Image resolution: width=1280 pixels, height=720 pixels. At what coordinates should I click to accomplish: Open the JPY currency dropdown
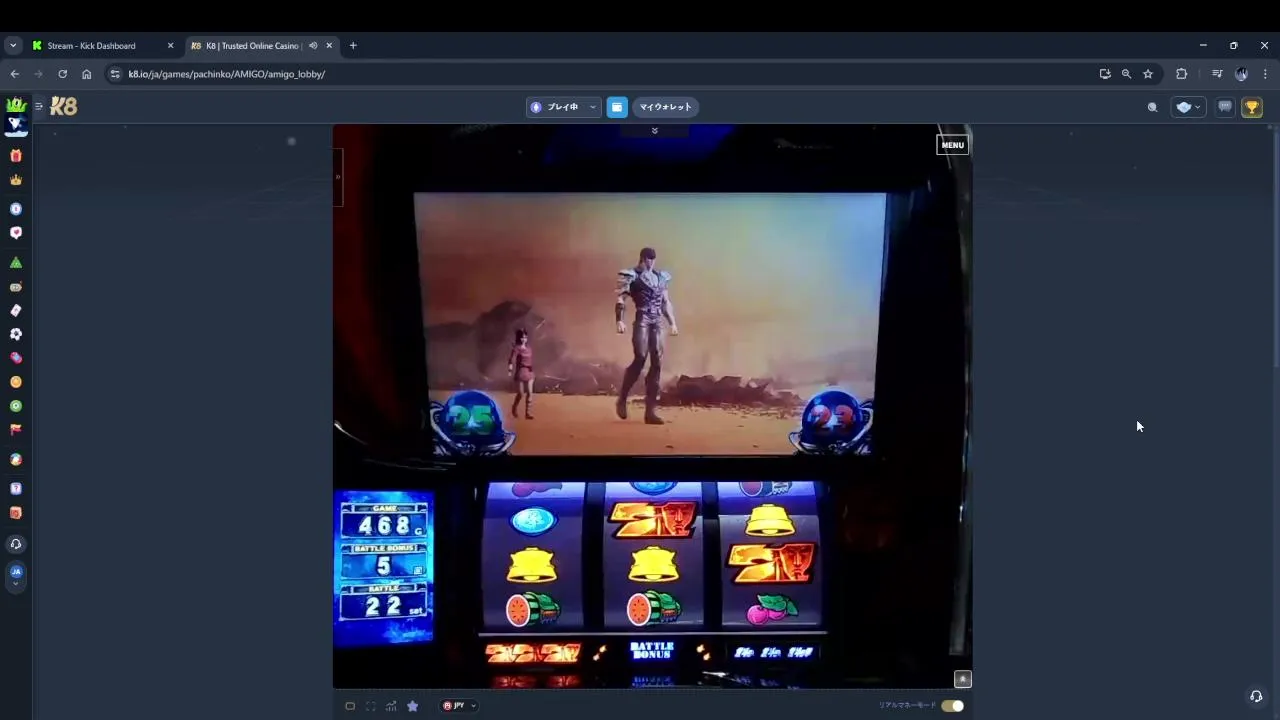point(459,706)
